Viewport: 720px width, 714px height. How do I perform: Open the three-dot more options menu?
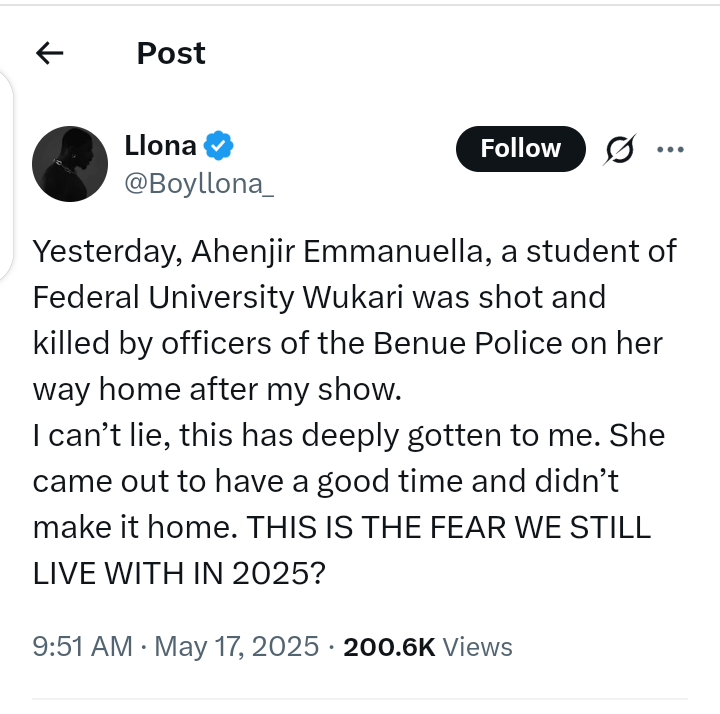pos(669,150)
